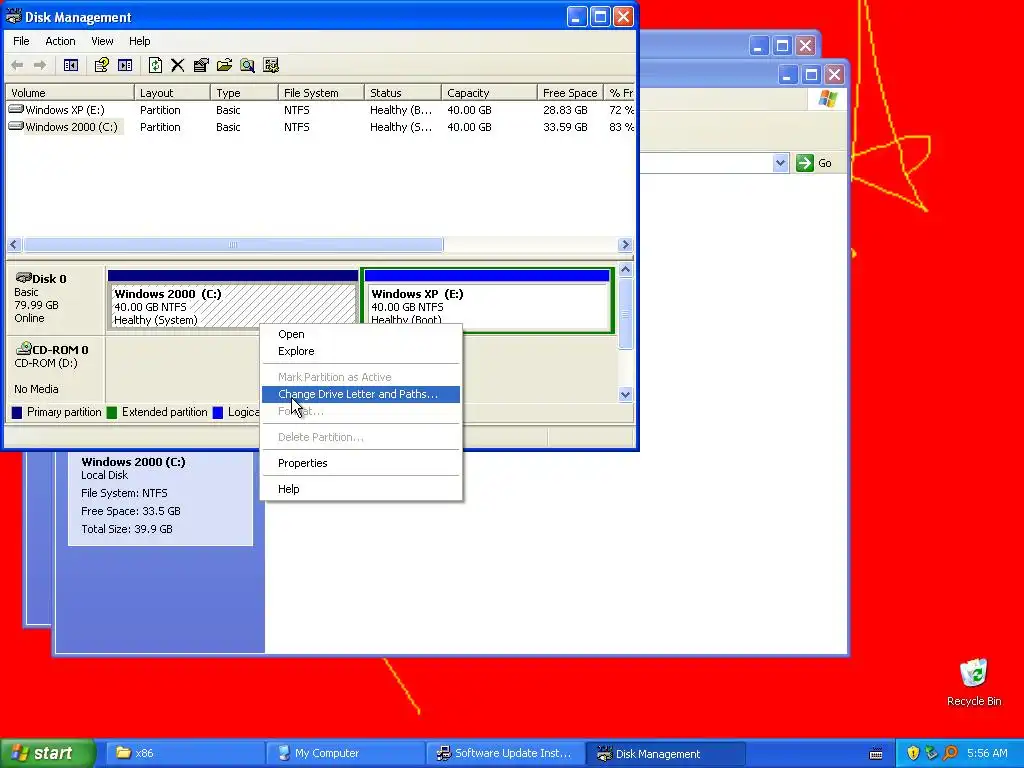1024x768 pixels.
Task: Click the Volume column header
Action: (69, 93)
